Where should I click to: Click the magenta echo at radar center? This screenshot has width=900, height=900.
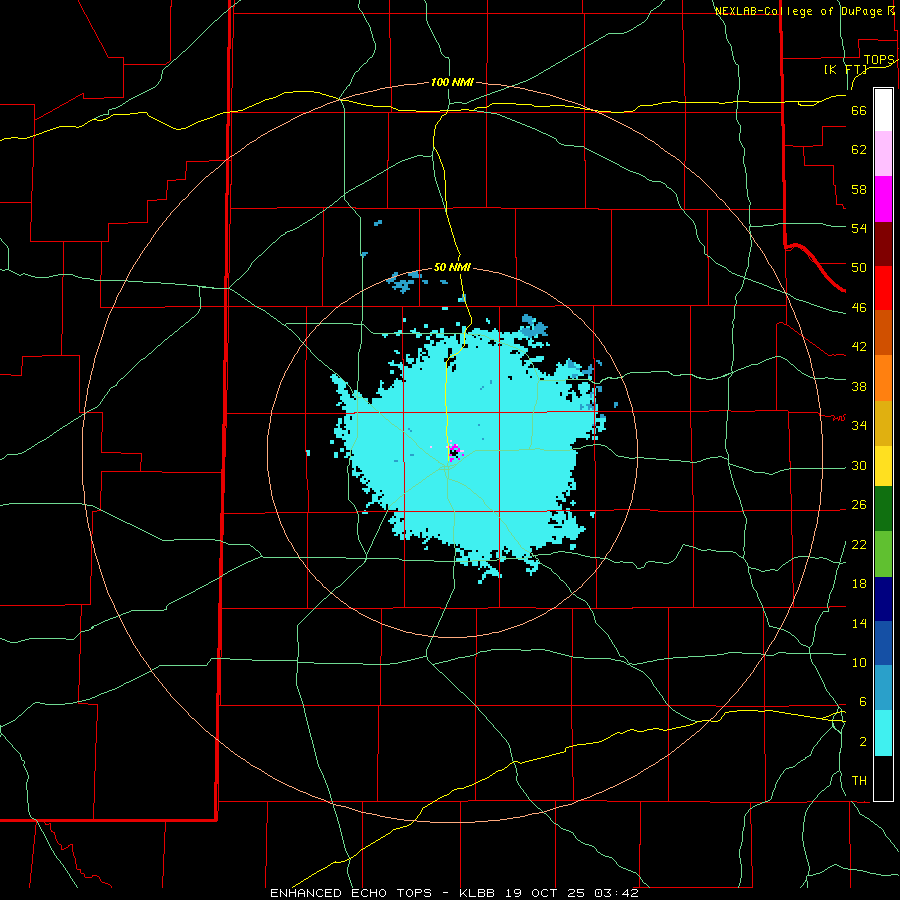pos(455,452)
